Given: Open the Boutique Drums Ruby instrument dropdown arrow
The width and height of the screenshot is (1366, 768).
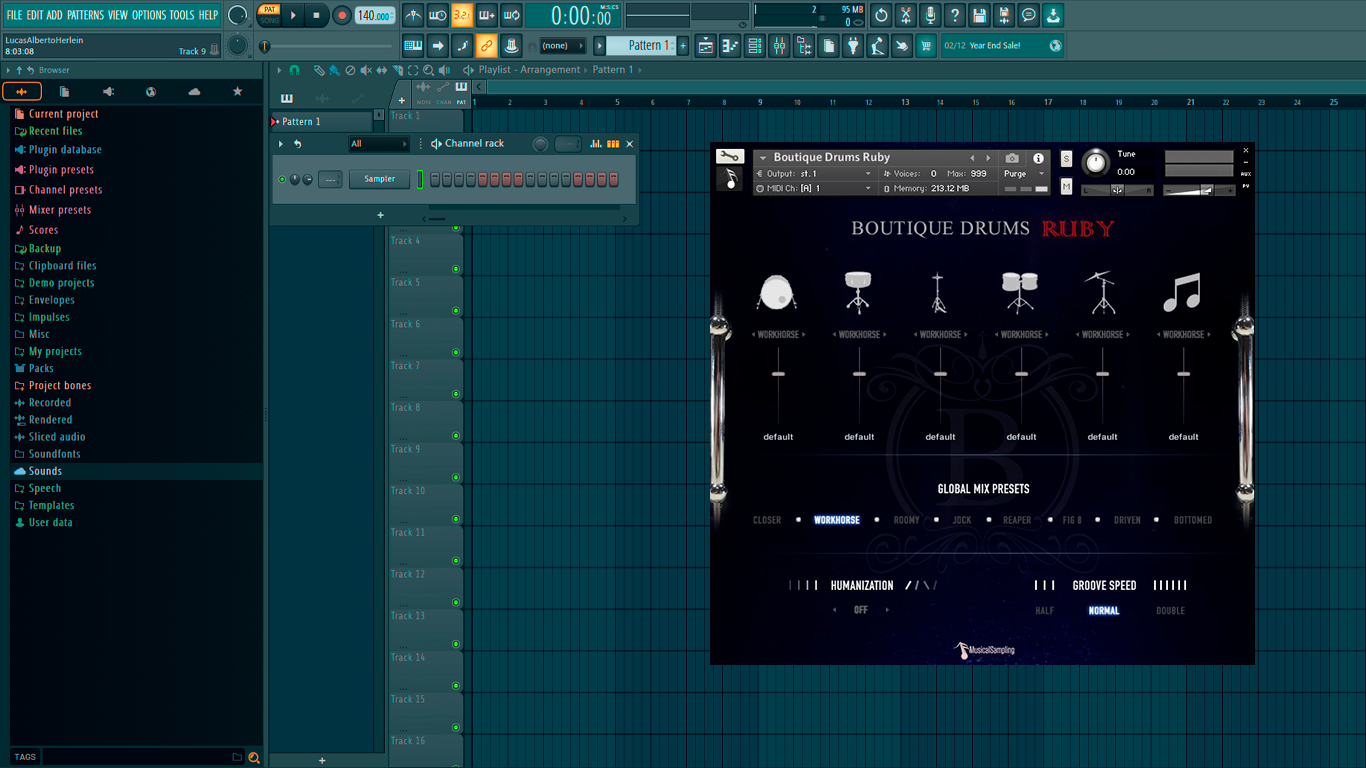Looking at the screenshot, I should 763,158.
